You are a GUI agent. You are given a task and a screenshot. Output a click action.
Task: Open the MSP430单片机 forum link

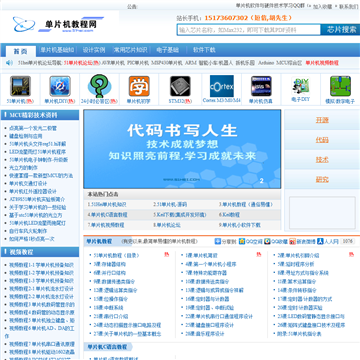[x=167, y=63]
